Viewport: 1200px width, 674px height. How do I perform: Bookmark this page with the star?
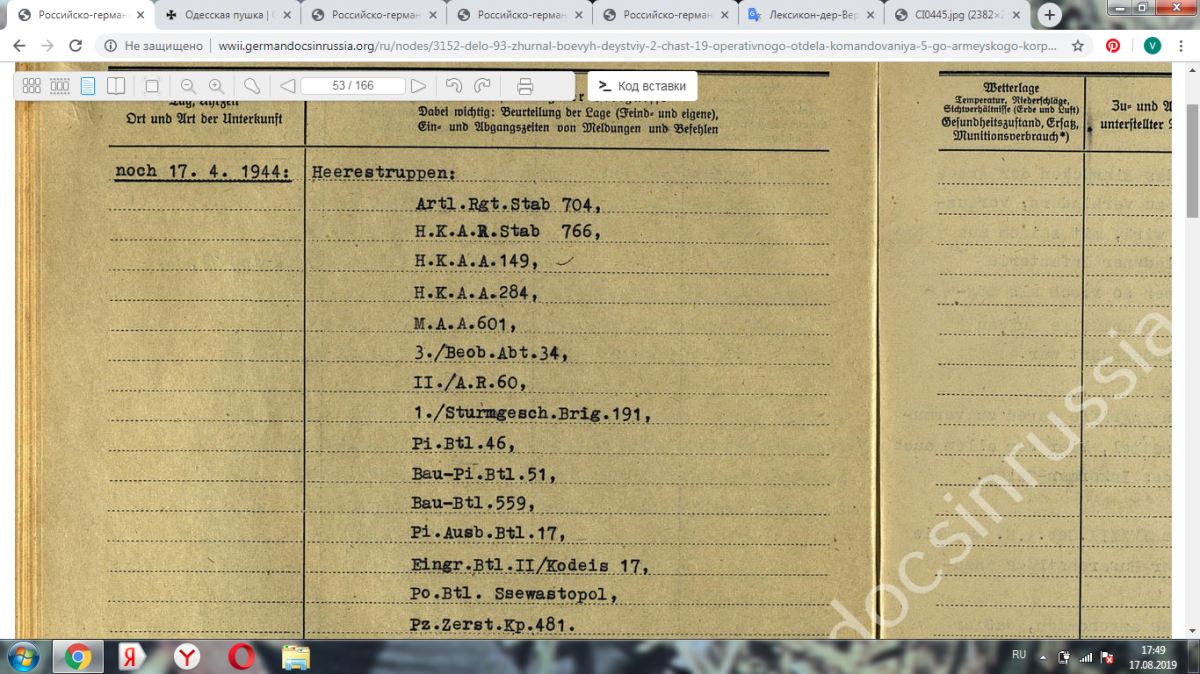coord(1077,46)
